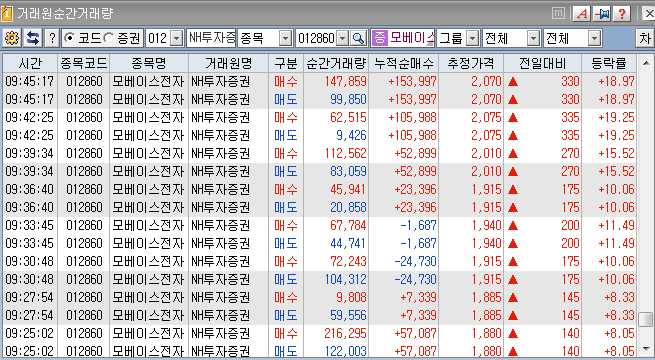The image size is (655, 360).
Task: Click the NH투자증 broker name field
Action: point(211,39)
